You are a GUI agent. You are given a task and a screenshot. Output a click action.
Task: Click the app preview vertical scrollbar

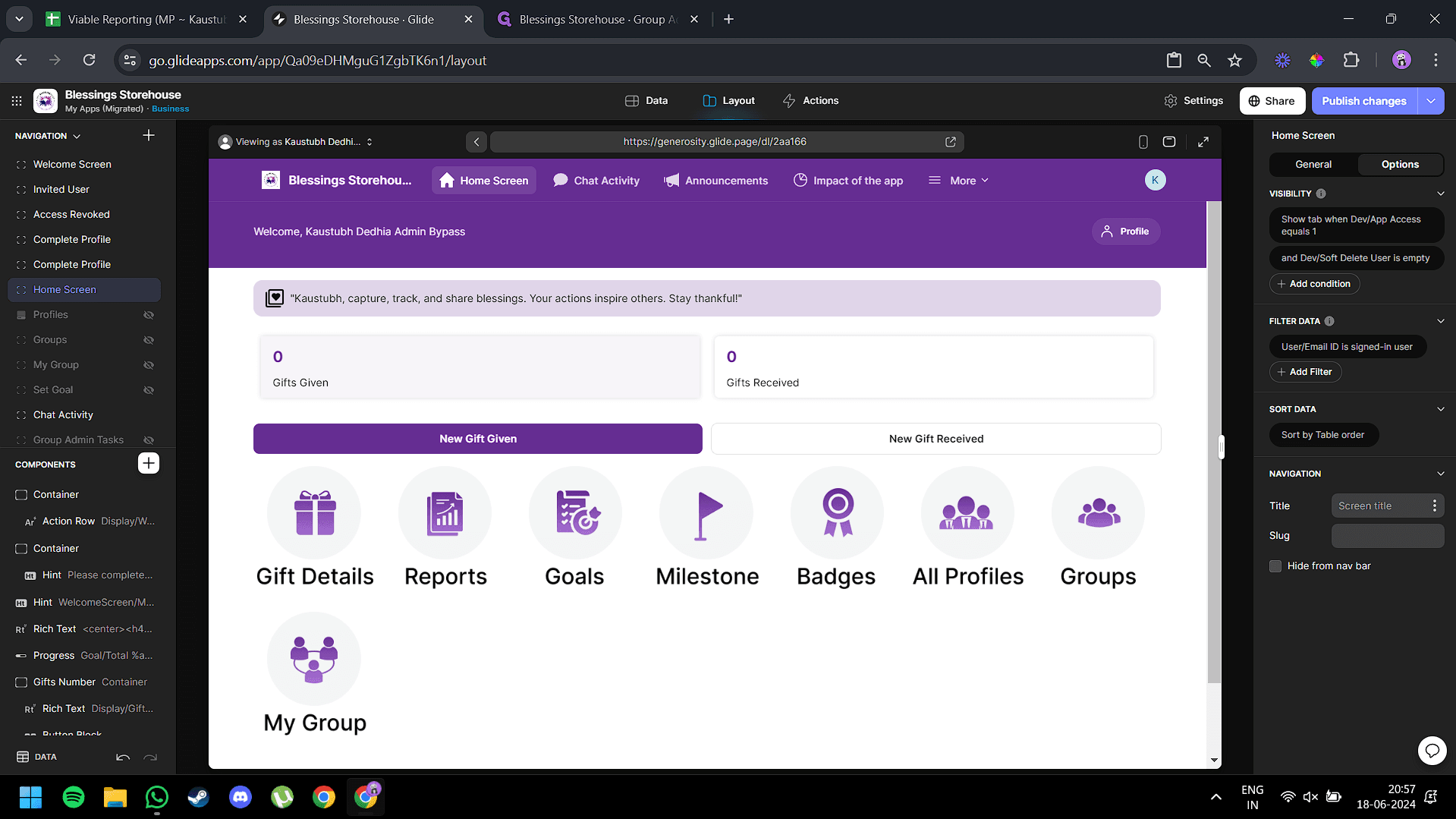1214,443
